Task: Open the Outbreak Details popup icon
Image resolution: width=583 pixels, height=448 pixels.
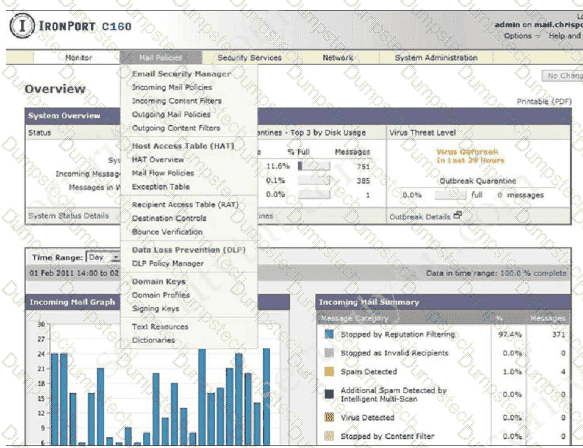Action: pyautogui.click(x=458, y=215)
